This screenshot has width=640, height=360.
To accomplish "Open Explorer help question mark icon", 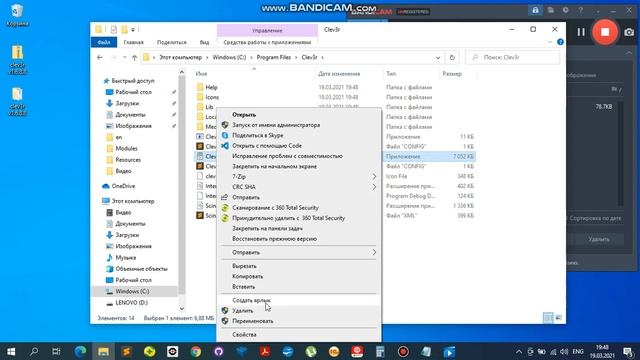I will [x=560, y=42].
